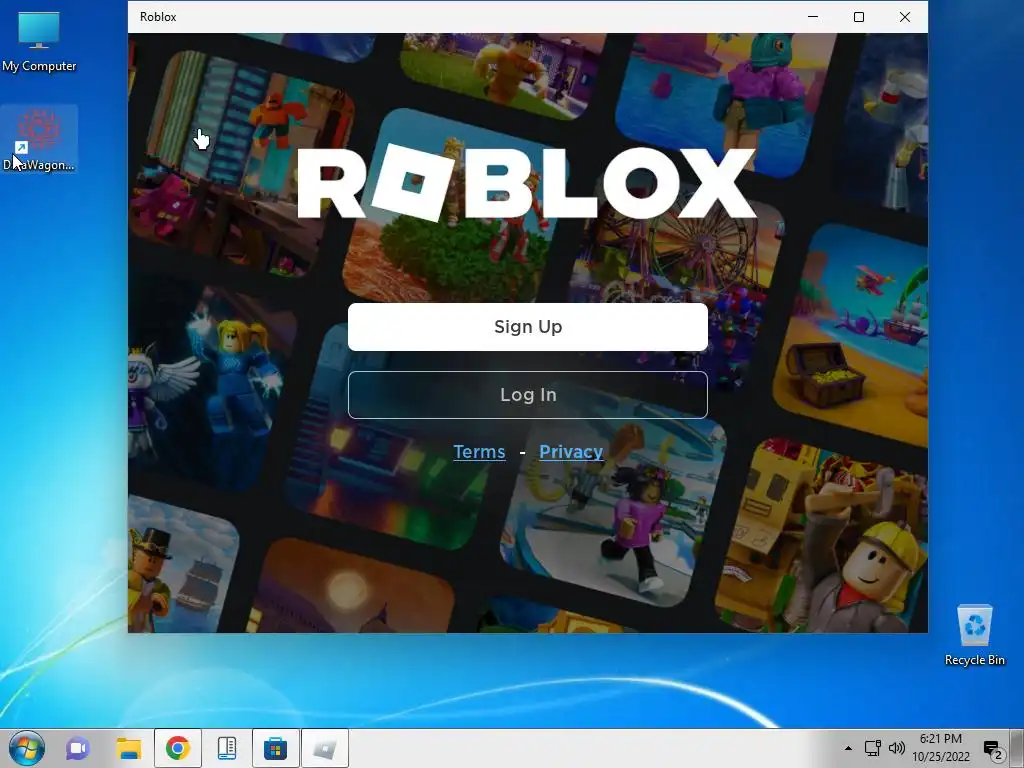
Task: Open the Windows Start orb
Action: coord(27,748)
